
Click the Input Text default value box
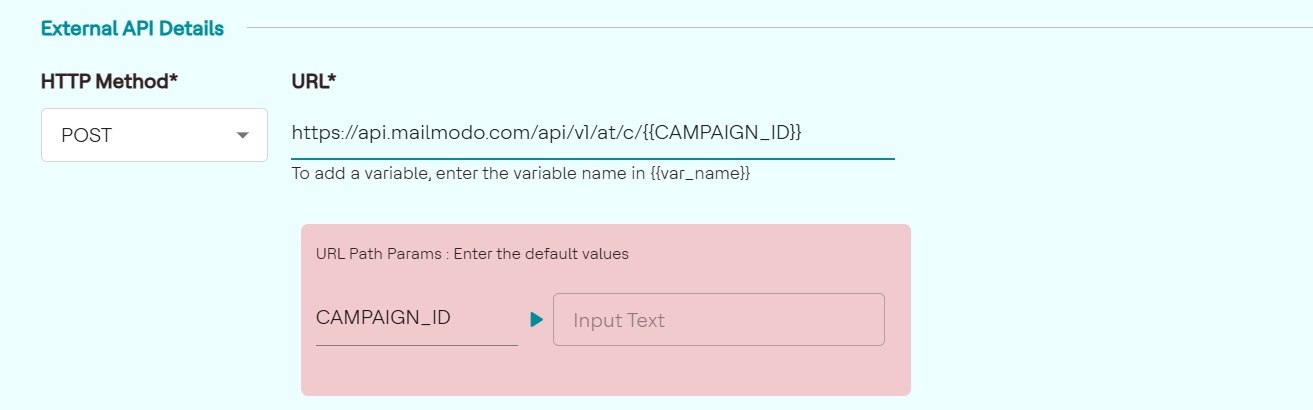coord(718,320)
